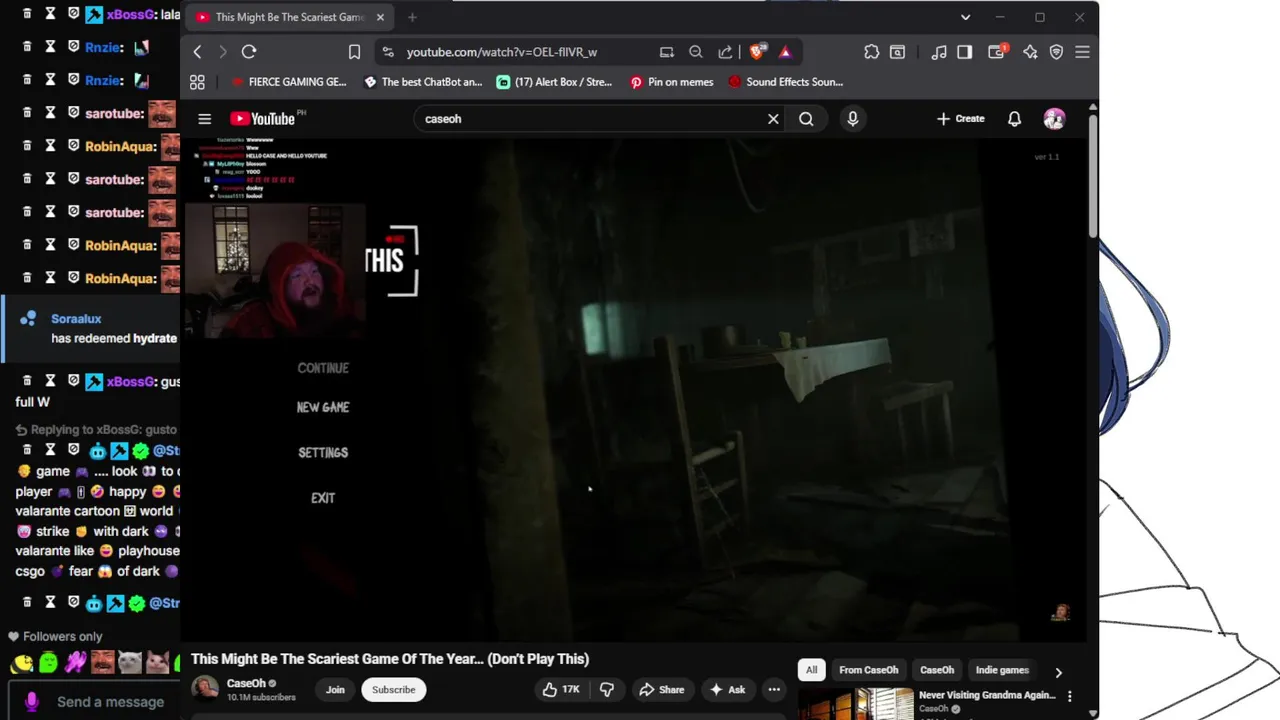Go back with the browser back arrow

pyautogui.click(x=198, y=52)
